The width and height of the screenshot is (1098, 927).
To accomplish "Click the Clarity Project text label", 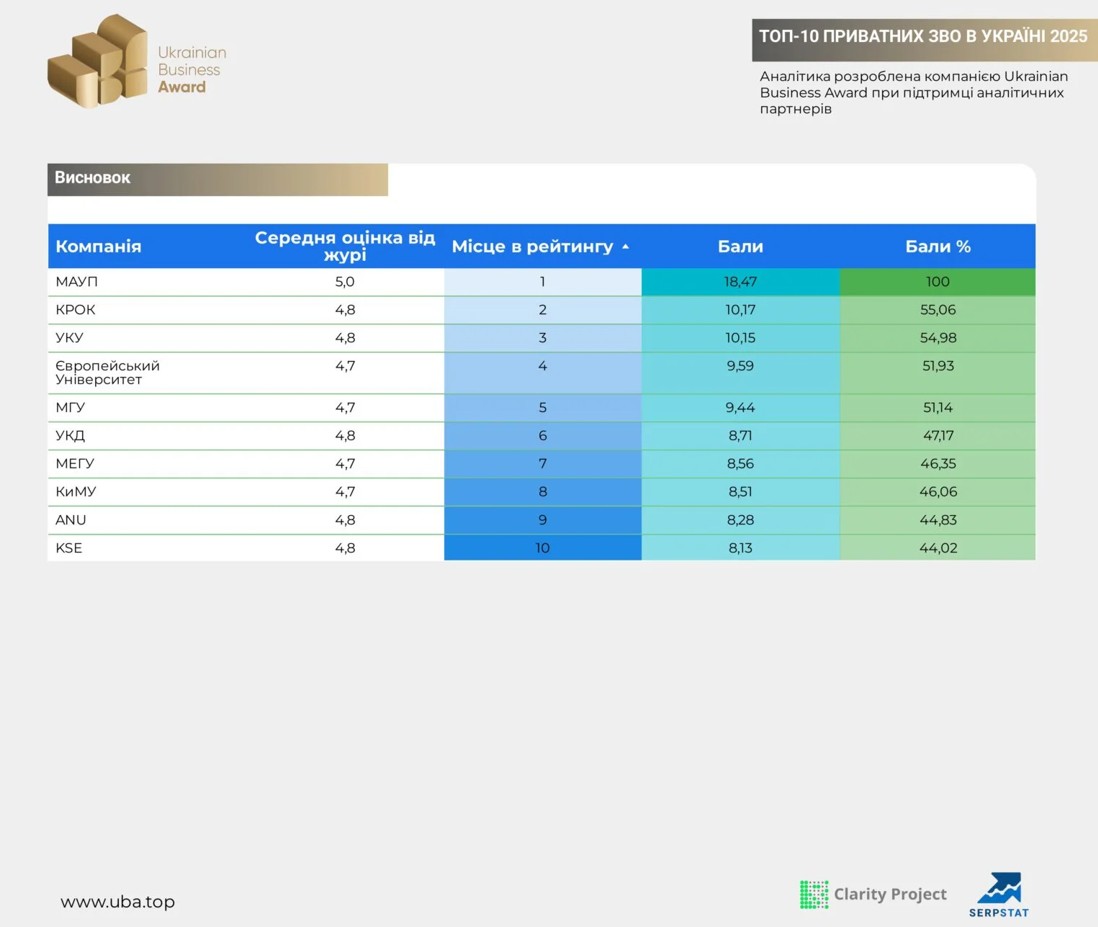I will tap(889, 894).
